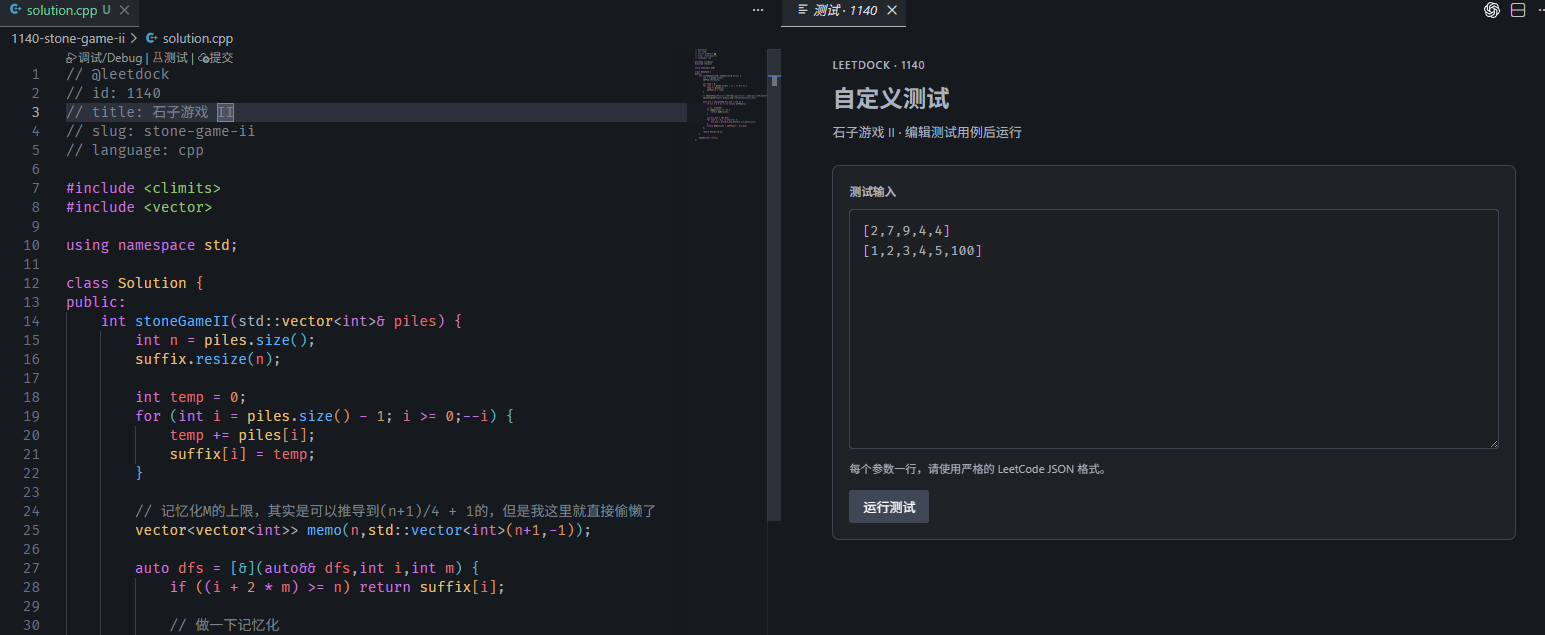Click the subtitle '石子游戏 II · 编辑测试用例后运行'
1545x635 pixels.
[927, 132]
